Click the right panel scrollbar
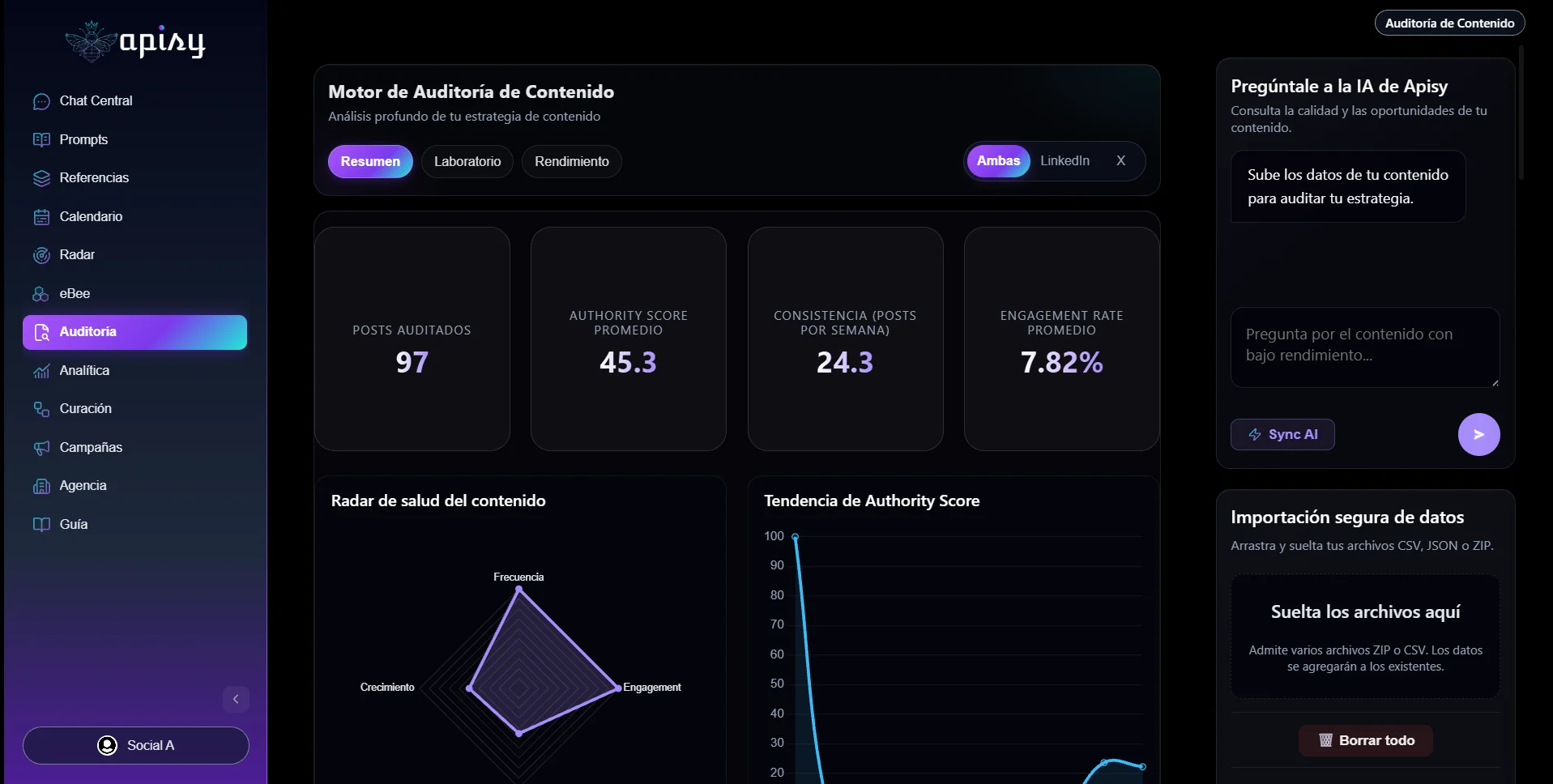The image size is (1553, 784). pyautogui.click(x=1521, y=113)
